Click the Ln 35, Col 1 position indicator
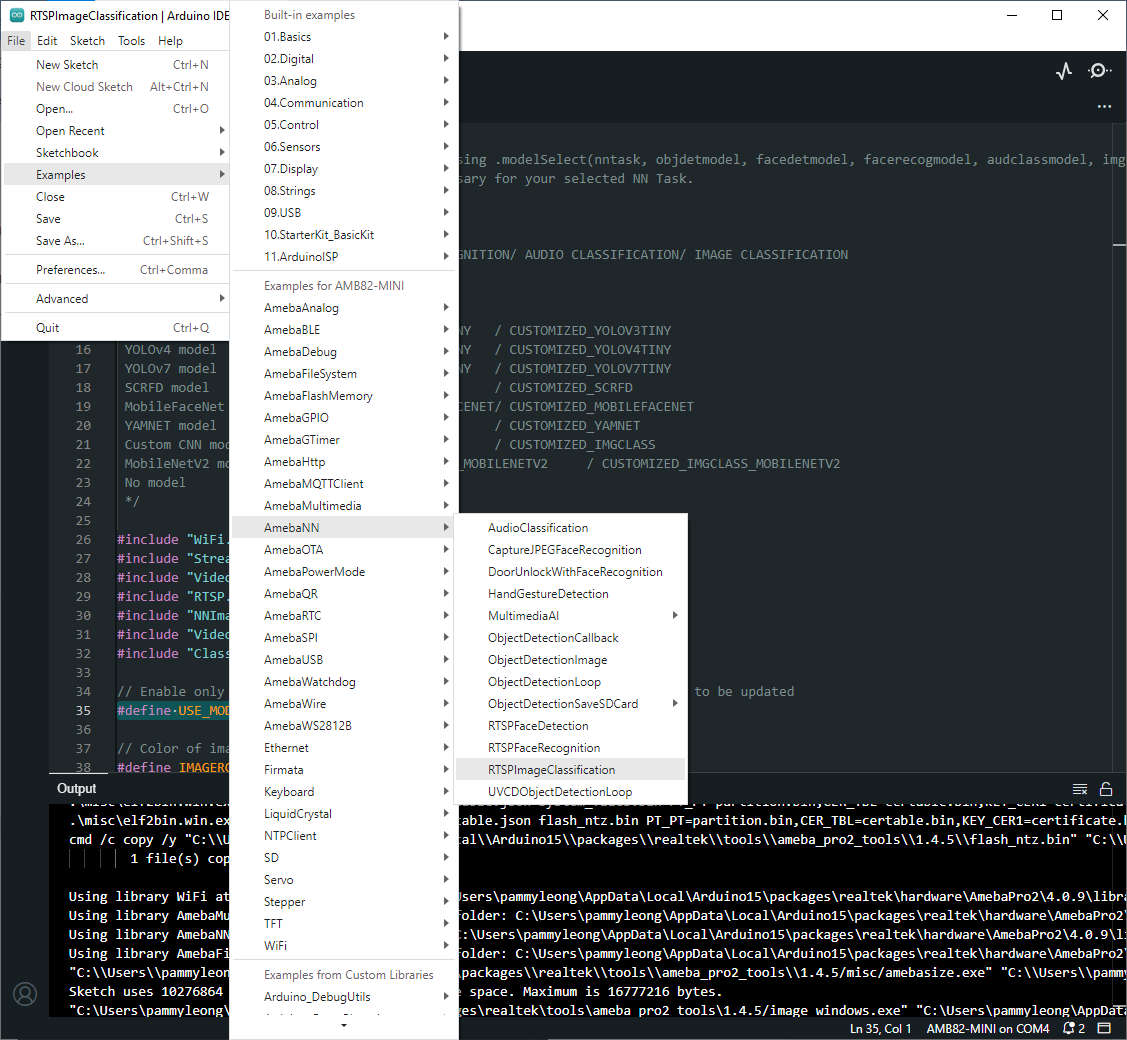 pos(880,1028)
